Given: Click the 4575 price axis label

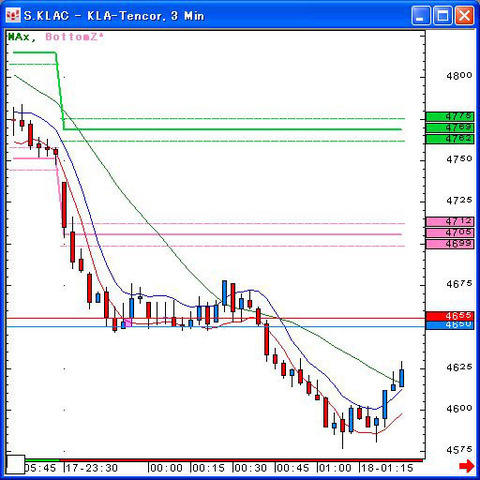Looking at the screenshot, I should [459, 450].
